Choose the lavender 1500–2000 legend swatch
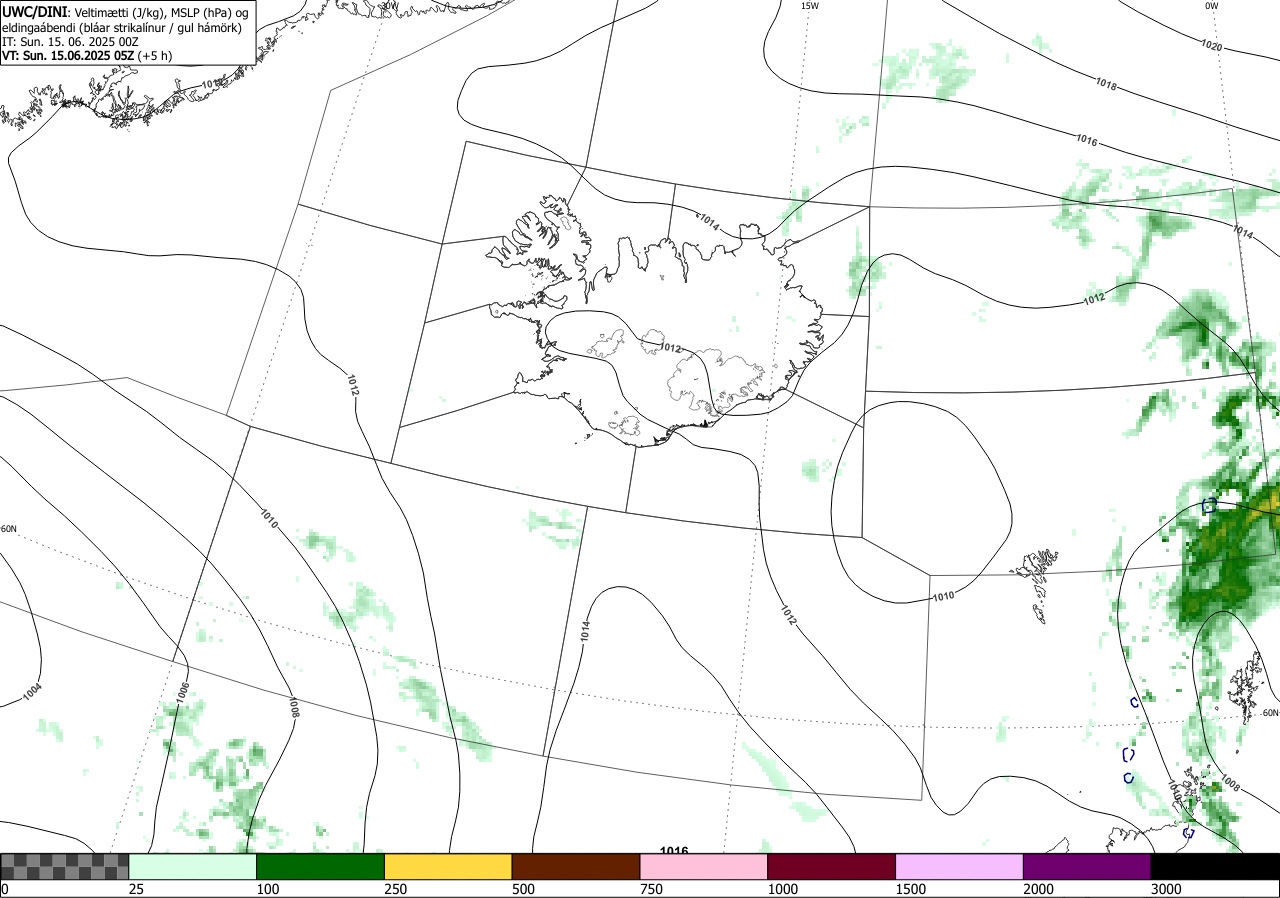 pyautogui.click(x=960, y=866)
